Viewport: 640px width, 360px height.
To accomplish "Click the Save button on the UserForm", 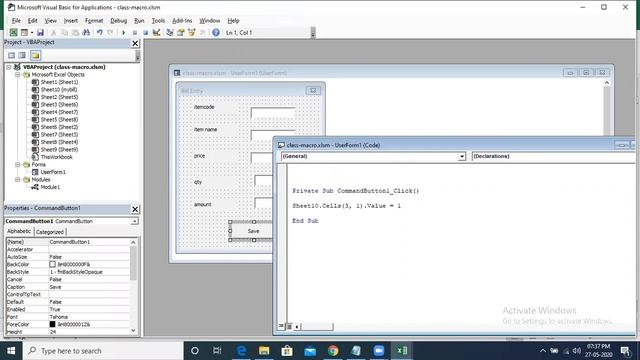I will [x=253, y=231].
